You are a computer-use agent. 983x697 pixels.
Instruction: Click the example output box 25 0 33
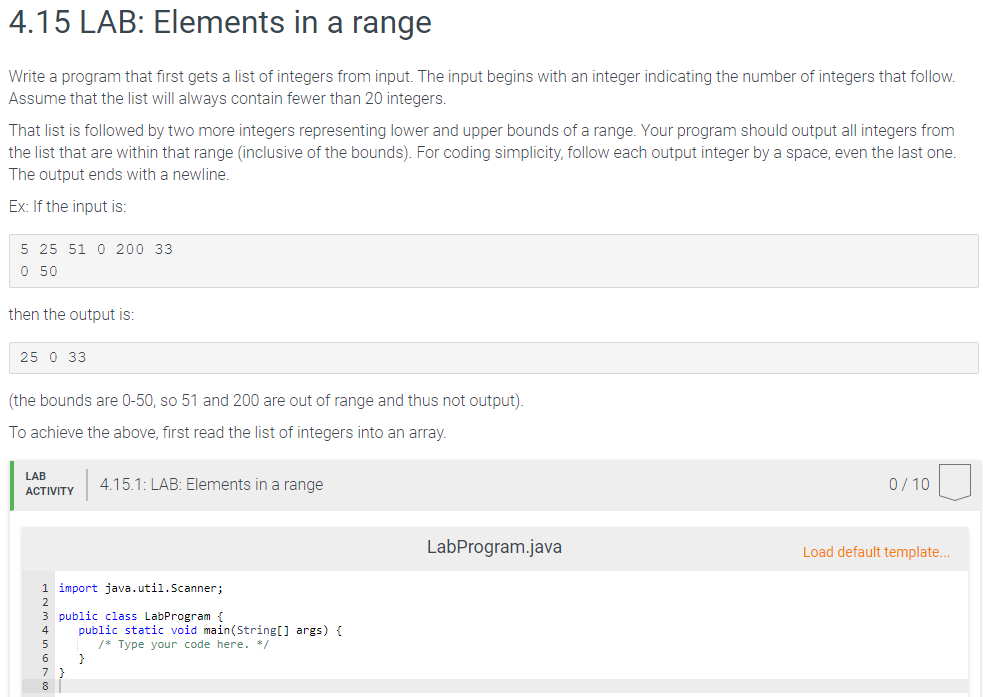click(493, 358)
